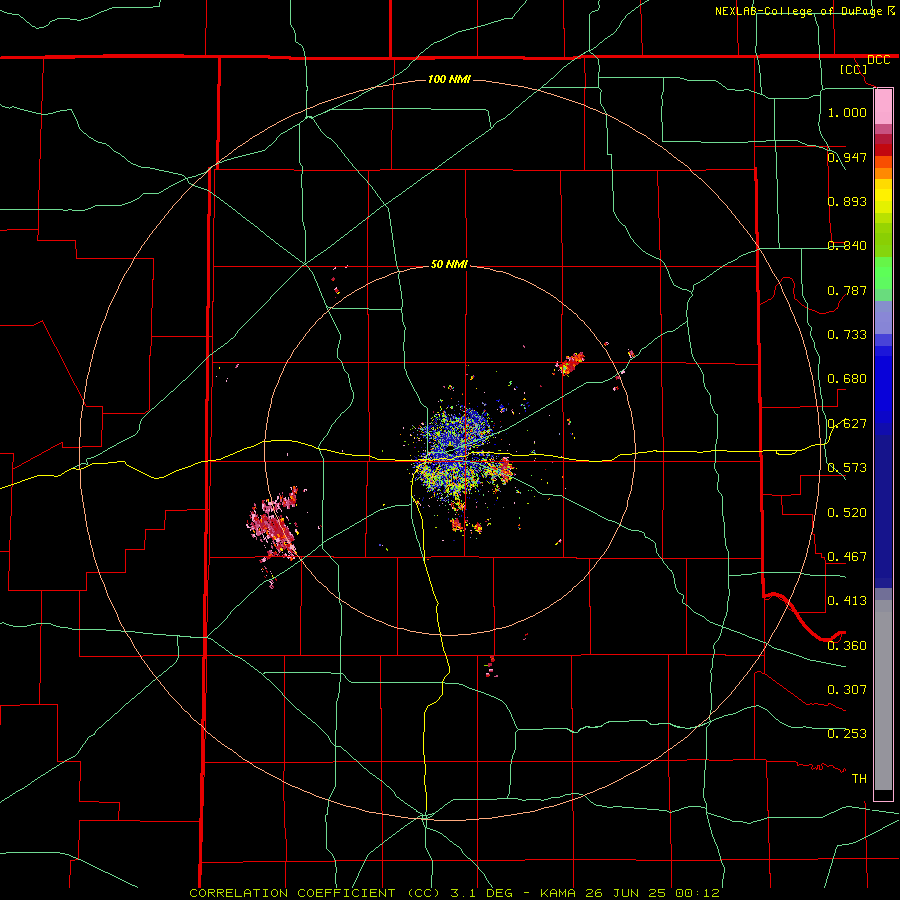Select the 0.680 legend value
Viewport: 900px width, 900px height.
coord(847,378)
